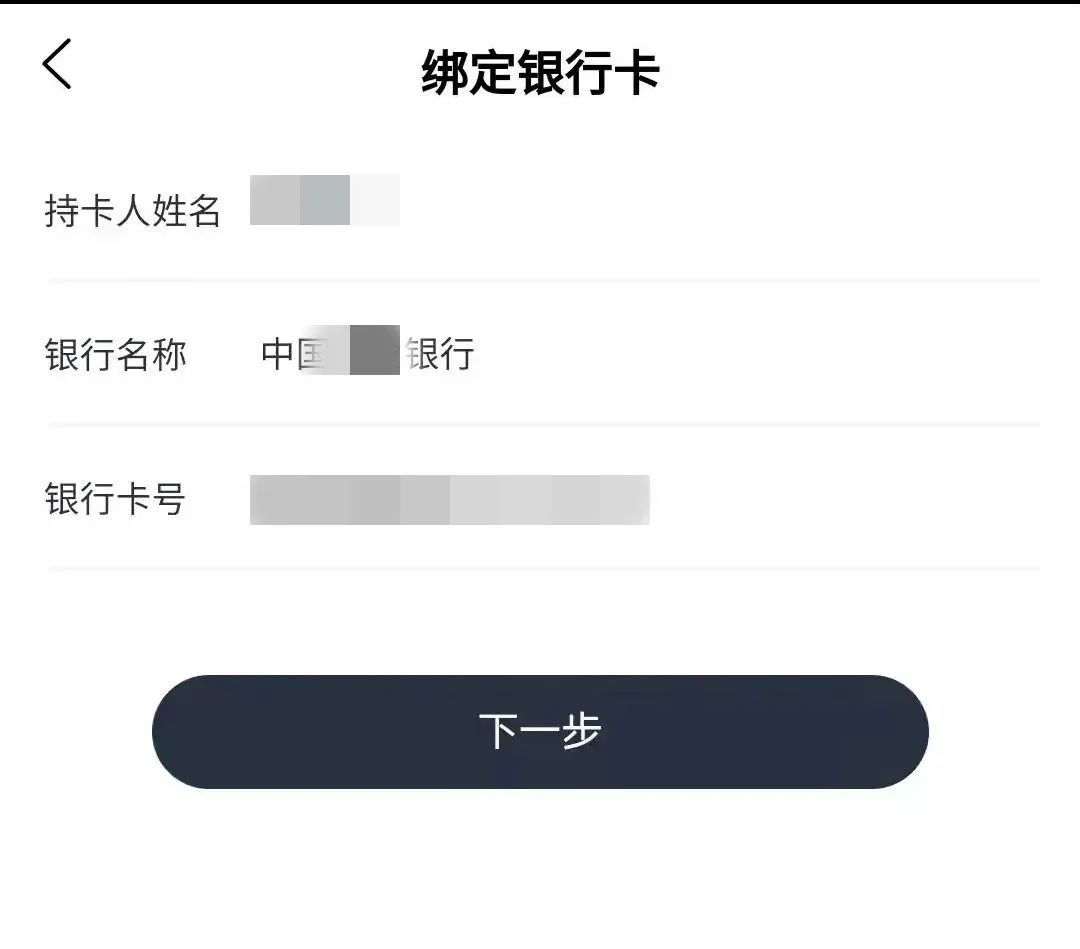Screen dimensions: 1080x949
Task: Click the 持卡人姓名 label
Action: [132, 211]
